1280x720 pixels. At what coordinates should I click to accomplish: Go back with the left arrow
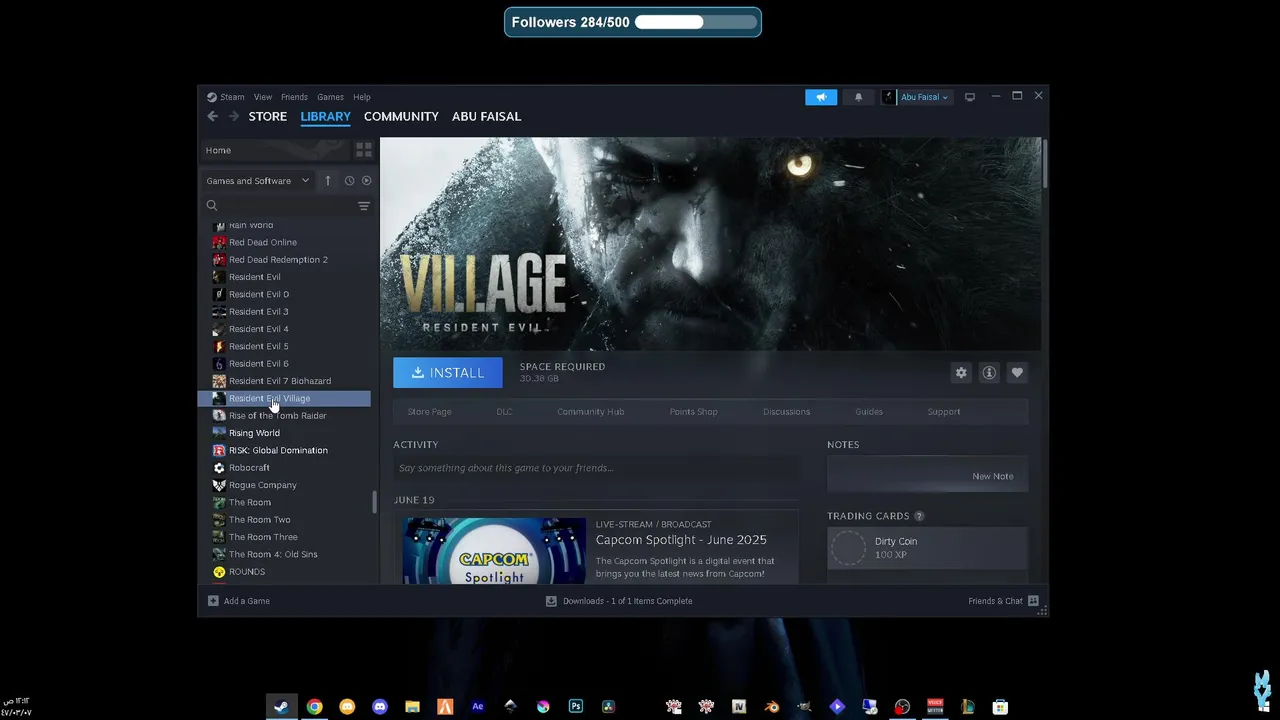(212, 116)
